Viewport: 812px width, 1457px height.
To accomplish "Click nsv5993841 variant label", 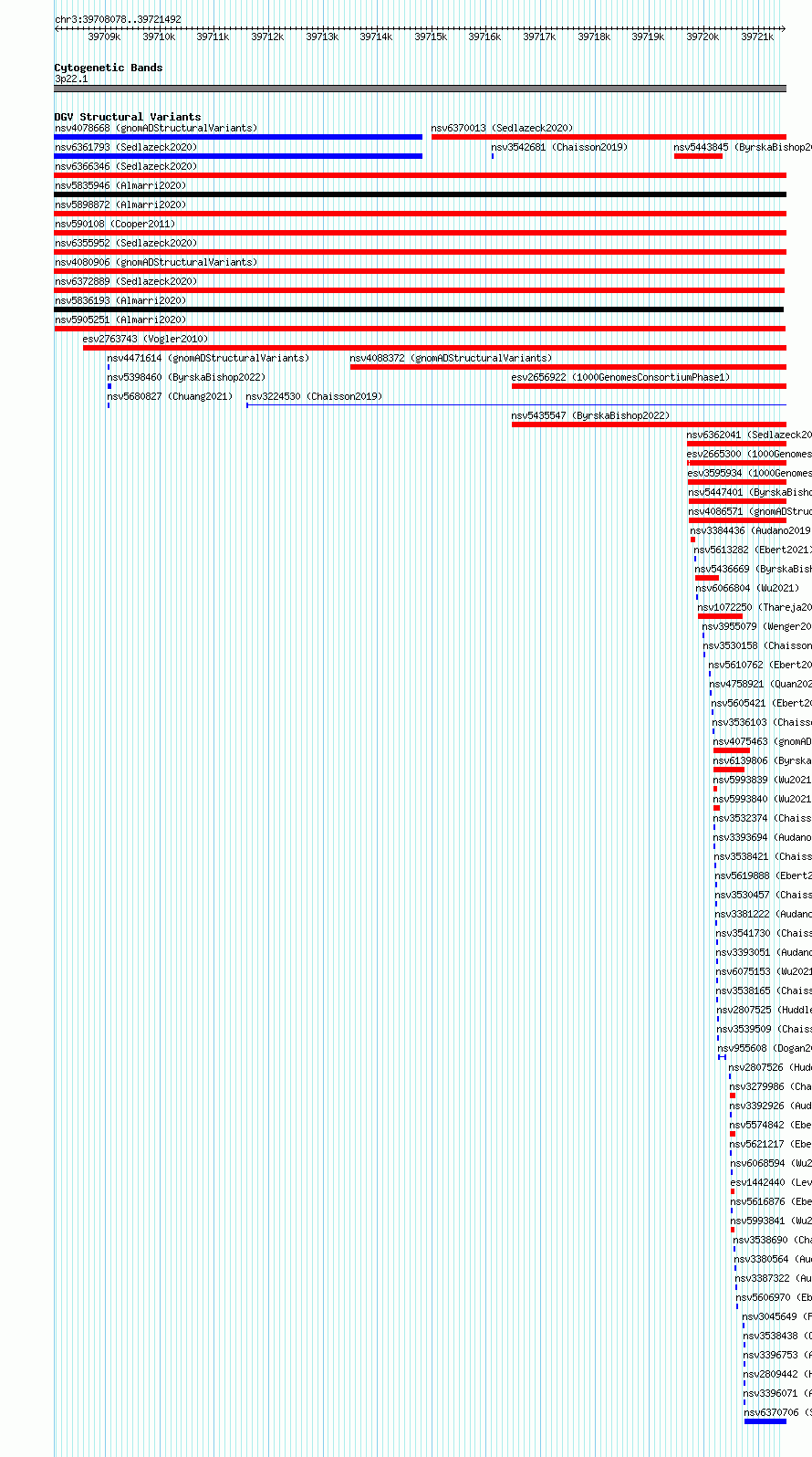I will click(x=771, y=1221).
